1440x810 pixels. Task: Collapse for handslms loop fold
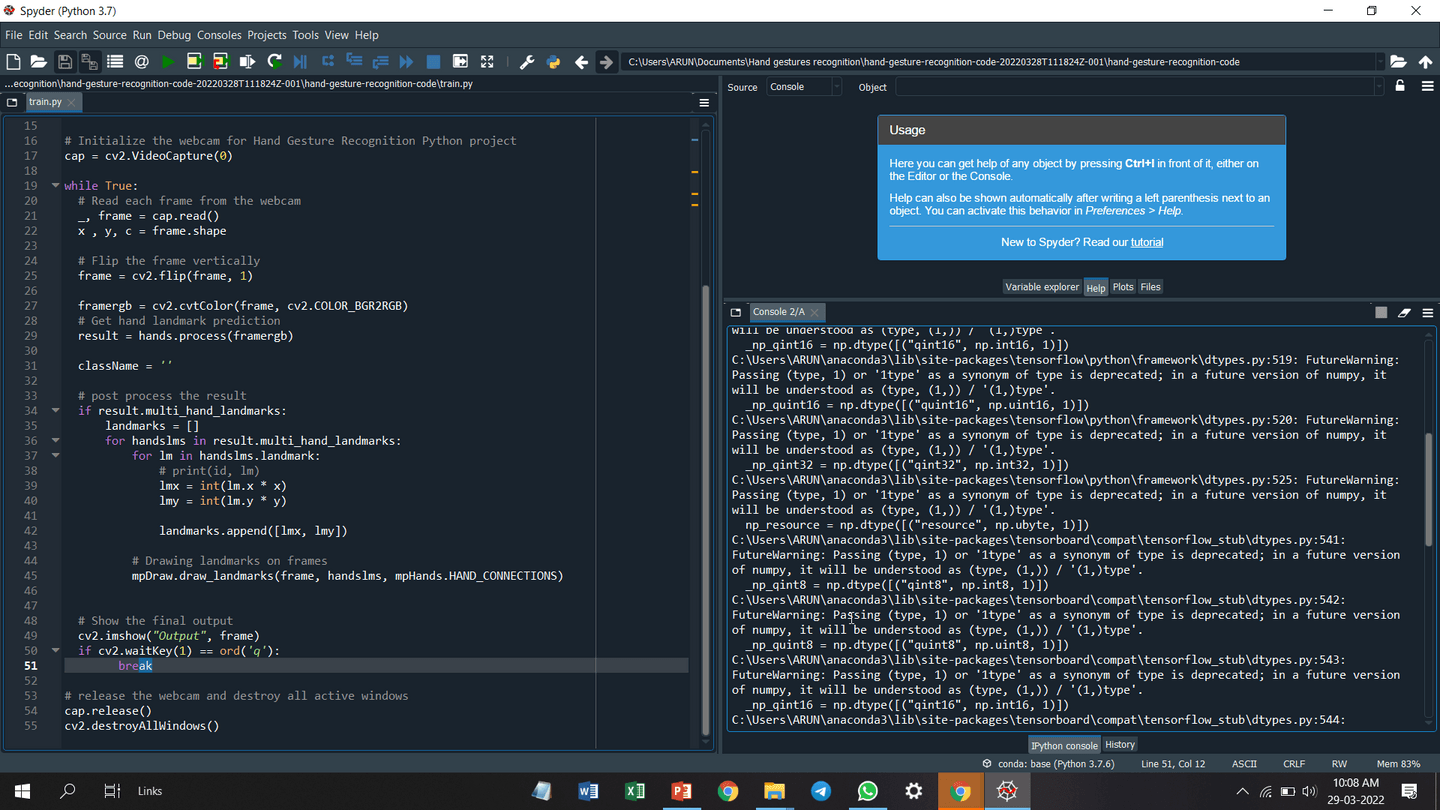[x=56, y=441]
